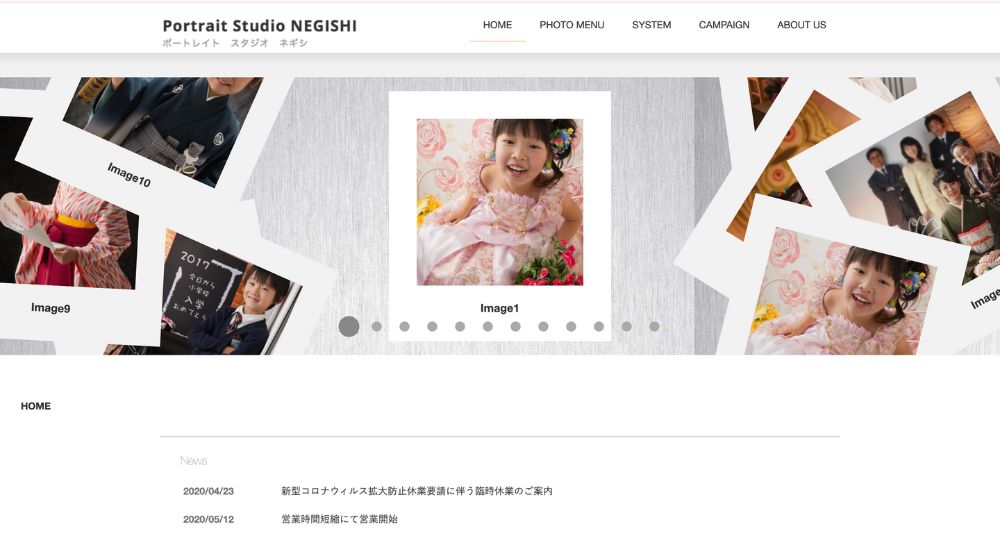Click the HOME breadcrumb heading
1000x540 pixels.
coord(36,406)
